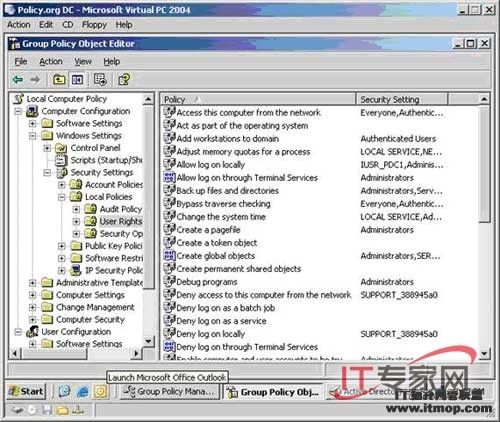Collapse the Security Settings node

47,173
